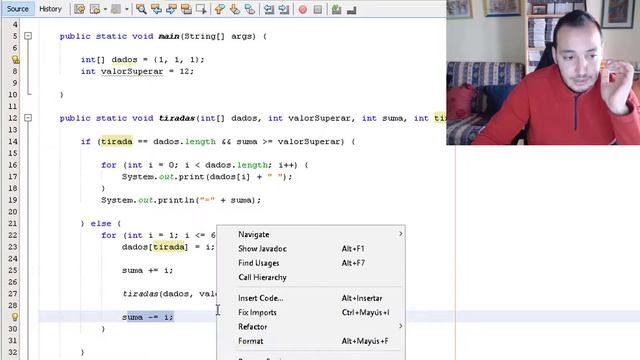Screen dimensions: 640x360
Task: Click the selected 'suma -= i;' statement
Action: pos(147,317)
